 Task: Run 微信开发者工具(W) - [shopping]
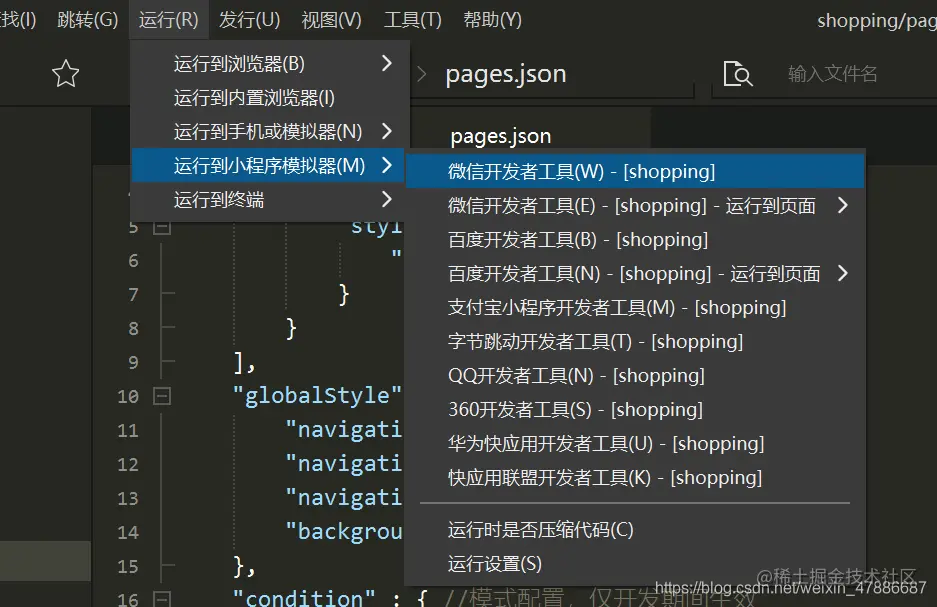(635, 171)
